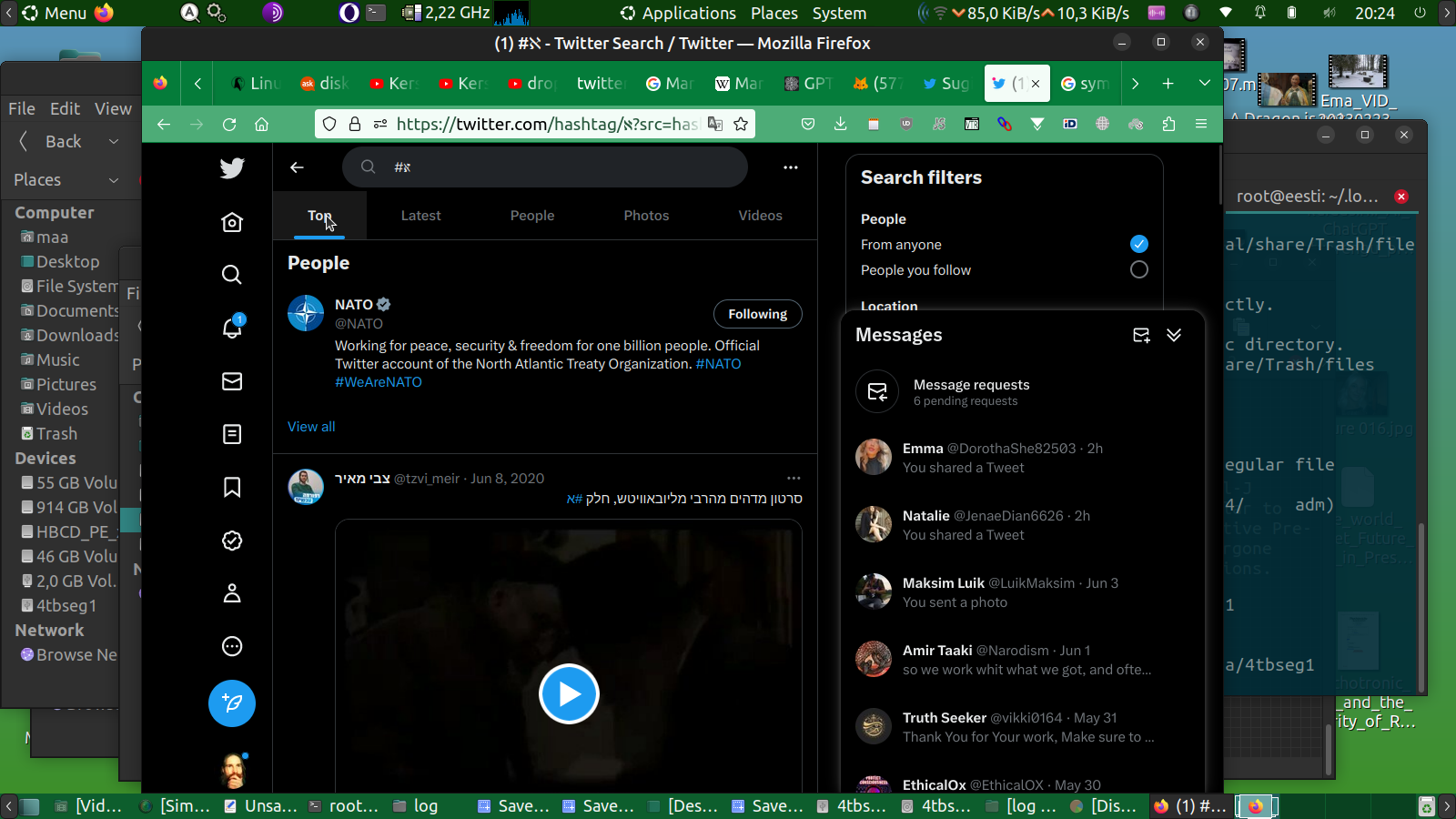List all Firefox tabs dropdown
This screenshot has height=819, width=1456.
click(1204, 84)
